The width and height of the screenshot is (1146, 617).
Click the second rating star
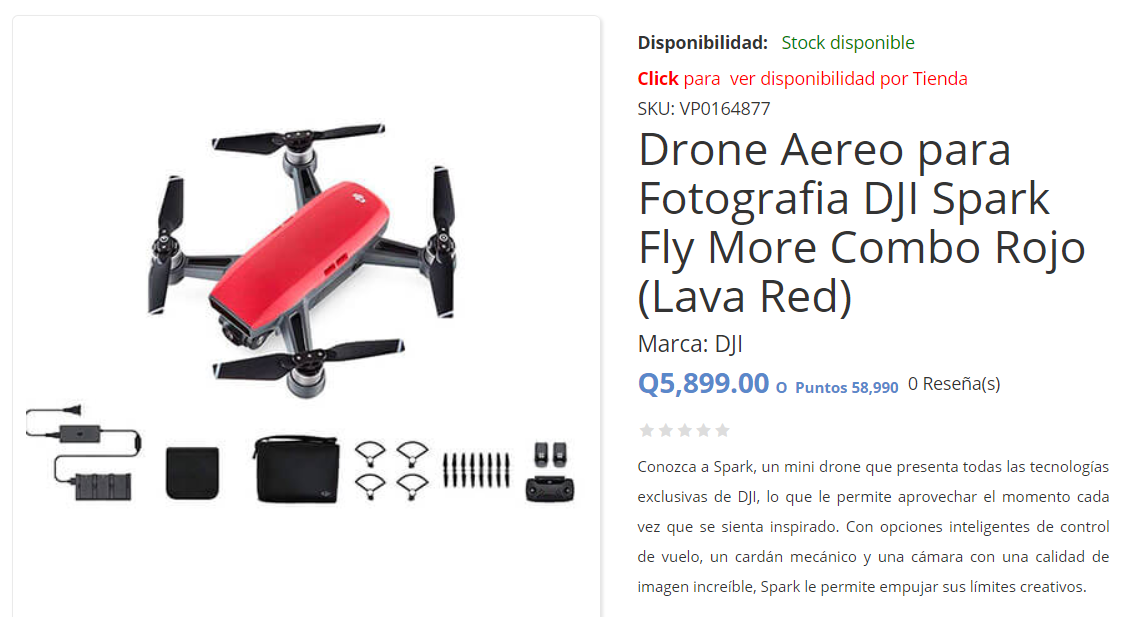[x=665, y=430]
